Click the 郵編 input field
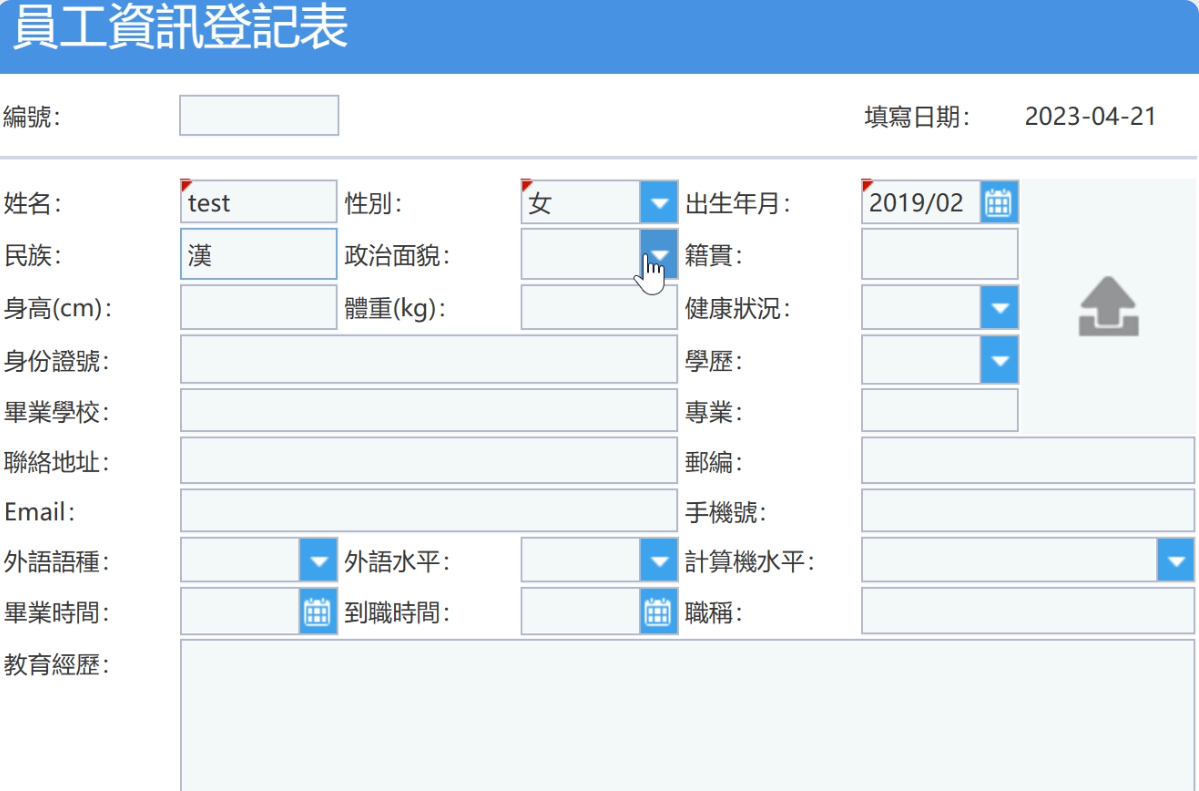The width and height of the screenshot is (1199, 791). (x=1028, y=461)
